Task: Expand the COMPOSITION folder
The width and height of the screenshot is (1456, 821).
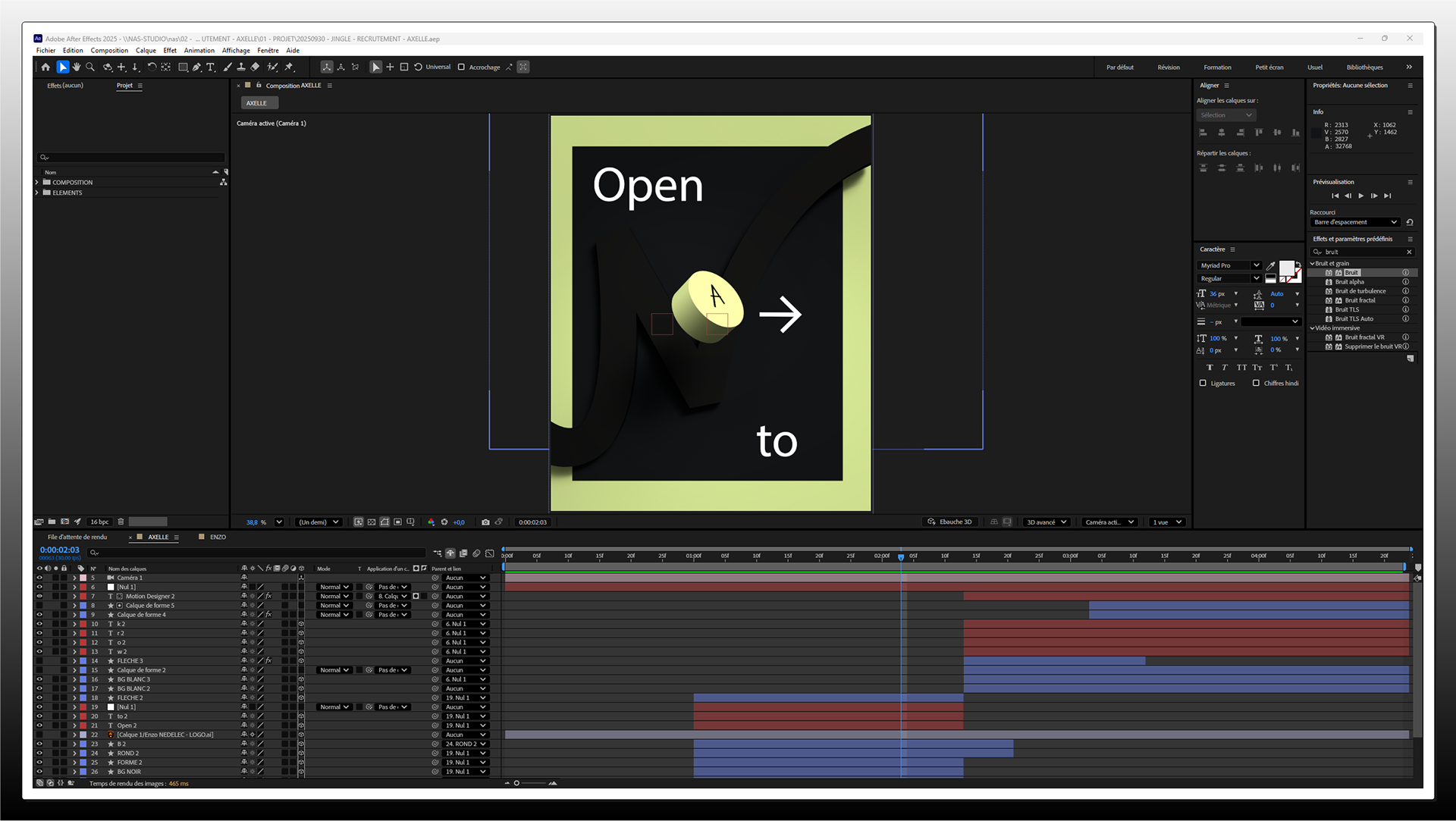Action: 36,183
